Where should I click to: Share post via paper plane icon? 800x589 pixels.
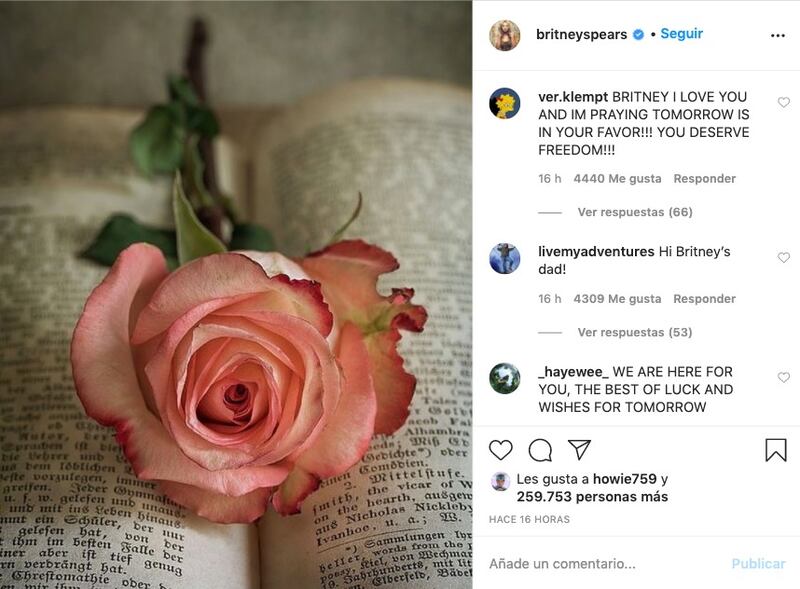pos(579,450)
